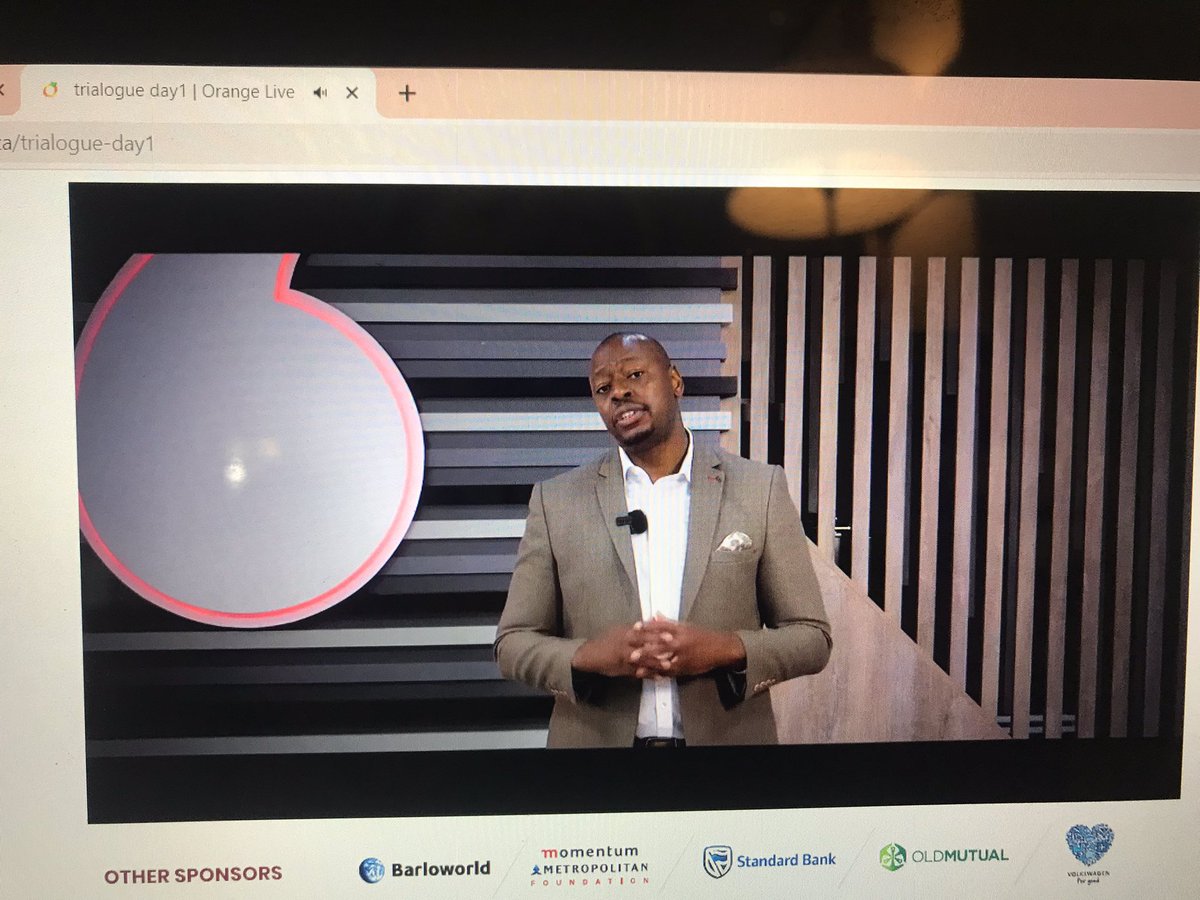Click the Barloworld wordmark
The height and width of the screenshot is (900, 1200).
click(442, 867)
